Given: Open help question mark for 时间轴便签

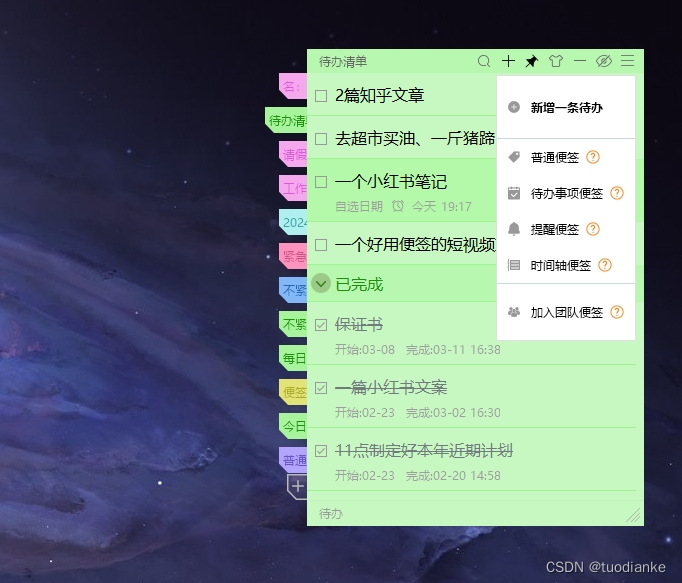Looking at the screenshot, I should (x=605, y=265).
